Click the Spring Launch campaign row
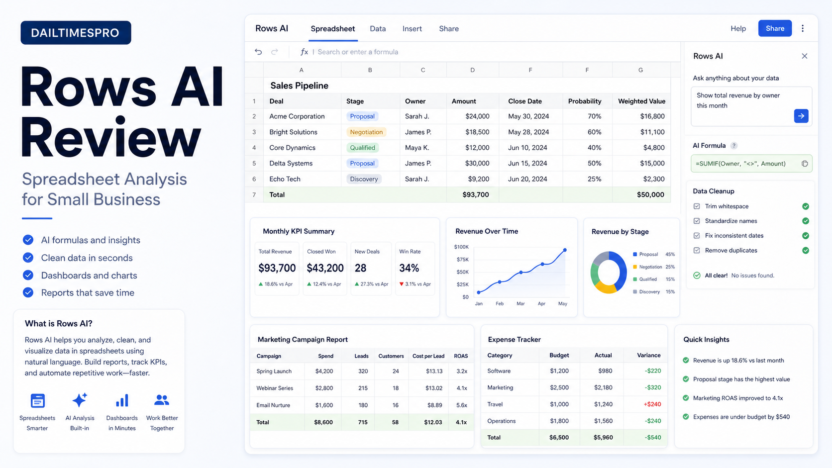The width and height of the screenshot is (832, 468). pos(361,371)
